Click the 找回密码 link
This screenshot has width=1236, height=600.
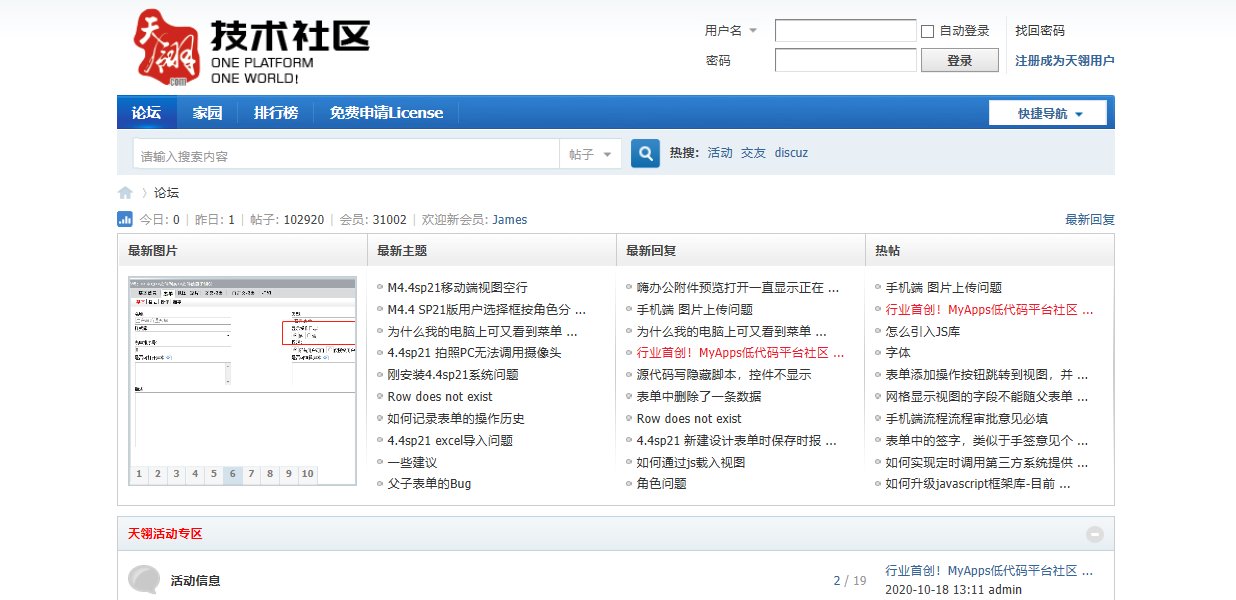1039,31
